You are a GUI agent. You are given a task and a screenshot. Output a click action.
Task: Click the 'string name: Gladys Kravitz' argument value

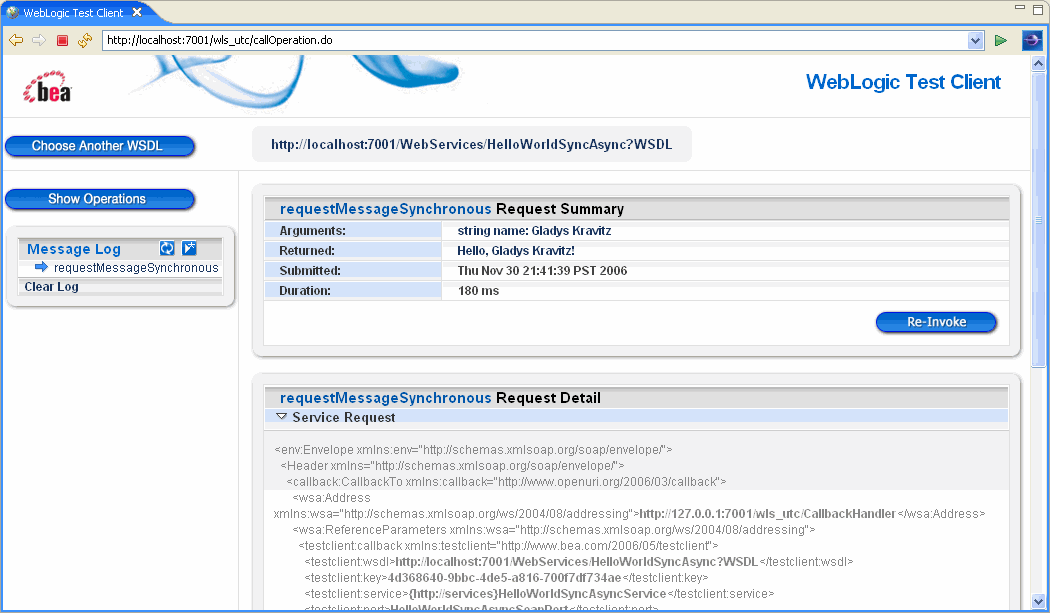534,231
